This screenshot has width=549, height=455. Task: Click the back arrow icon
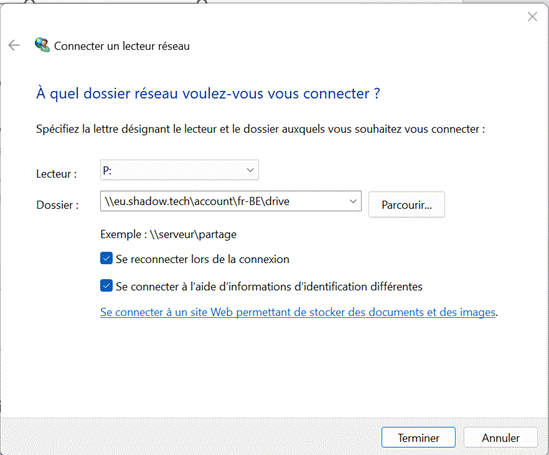pyautogui.click(x=14, y=45)
